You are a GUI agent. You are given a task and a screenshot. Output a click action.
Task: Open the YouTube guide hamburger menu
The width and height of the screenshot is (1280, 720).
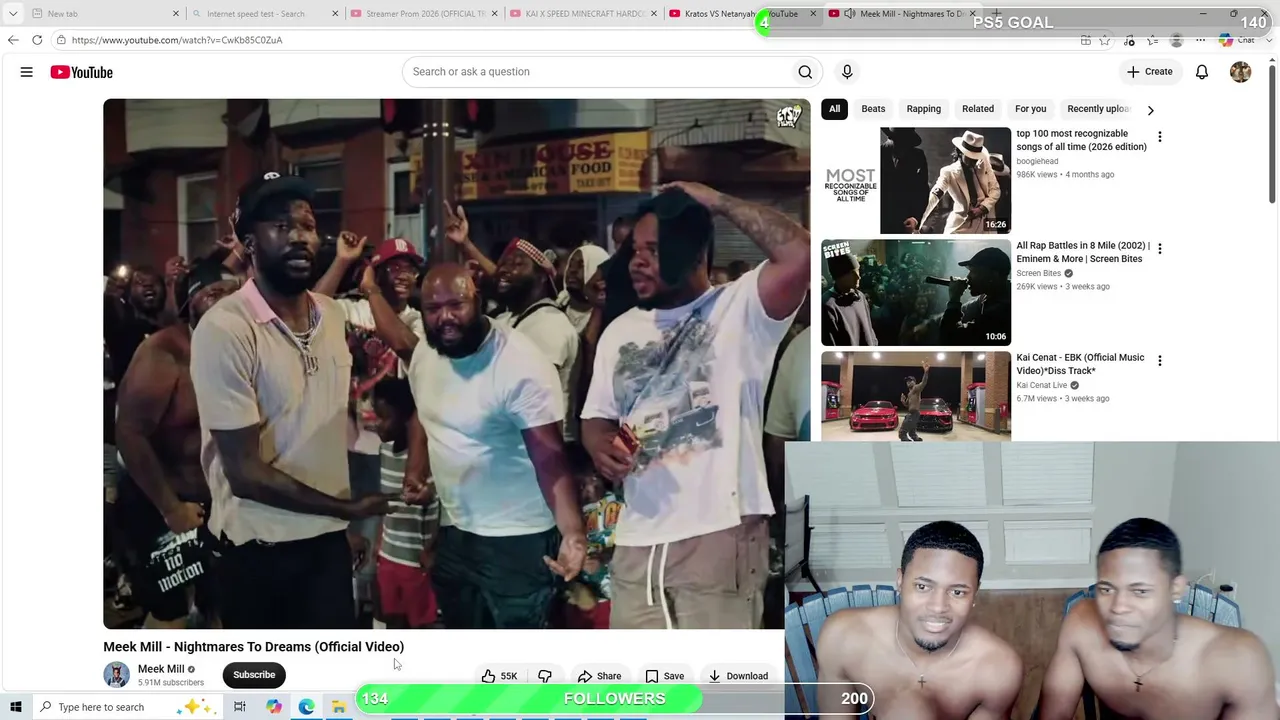click(27, 72)
